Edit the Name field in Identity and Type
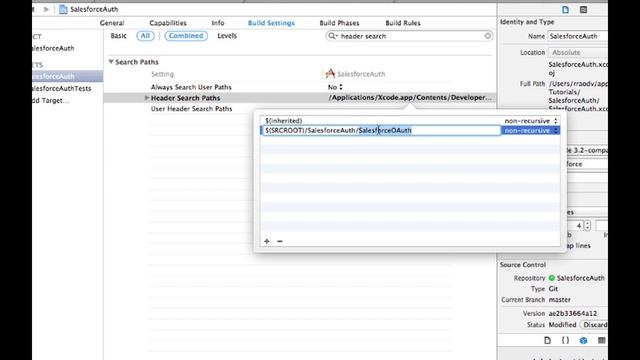Screen dimensions: 640x360 click(x=577, y=36)
